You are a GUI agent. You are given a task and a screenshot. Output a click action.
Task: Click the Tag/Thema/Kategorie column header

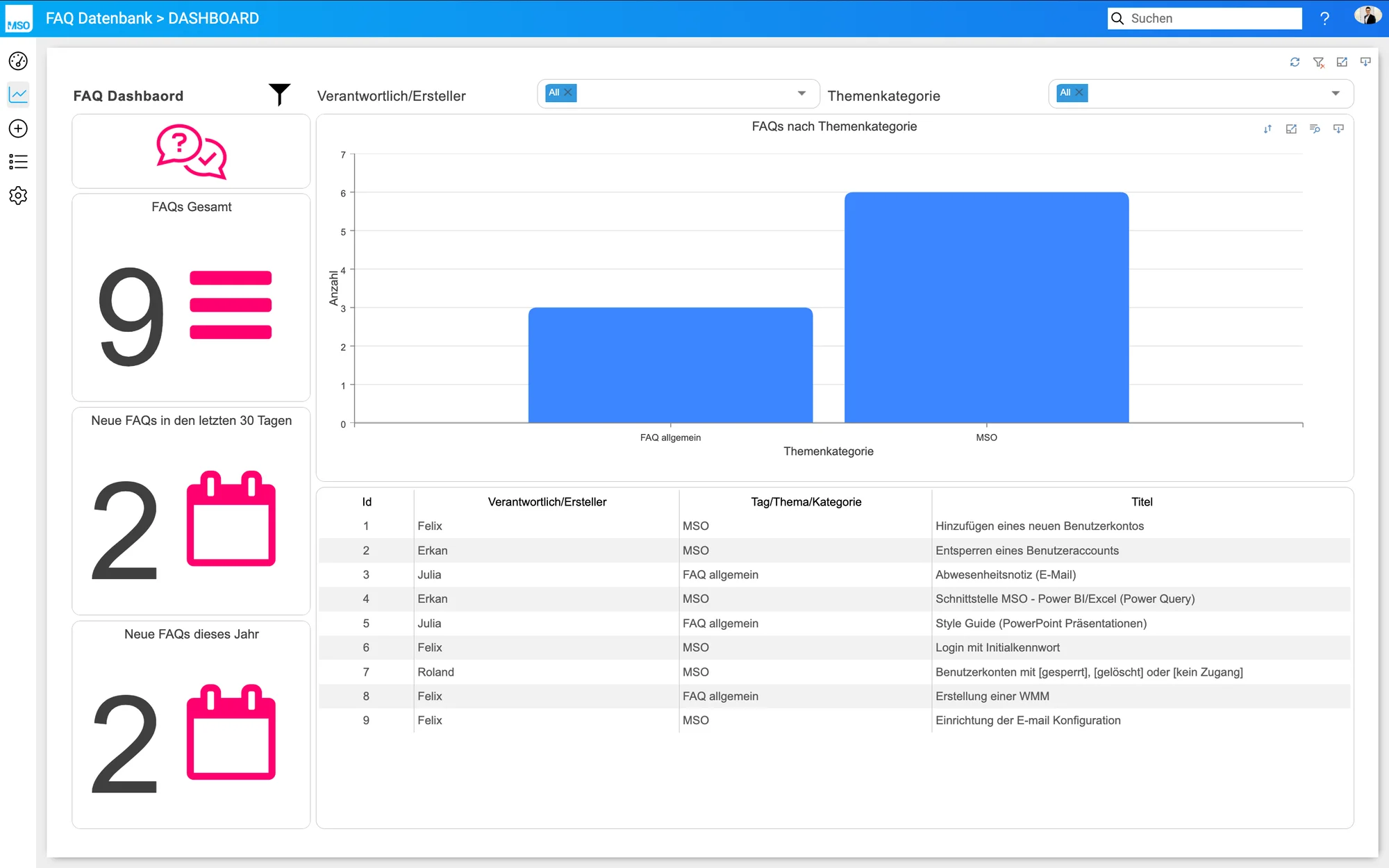pos(806,502)
